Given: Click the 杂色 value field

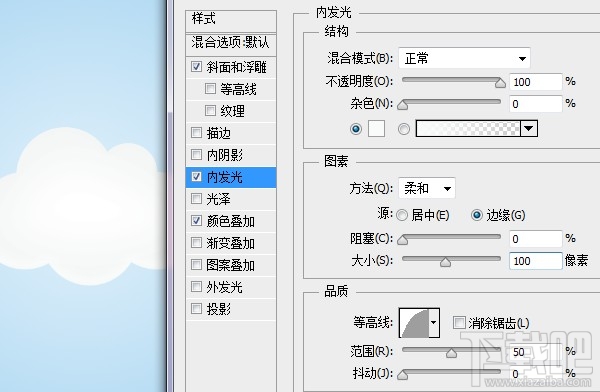Looking at the screenshot, I should point(536,104).
